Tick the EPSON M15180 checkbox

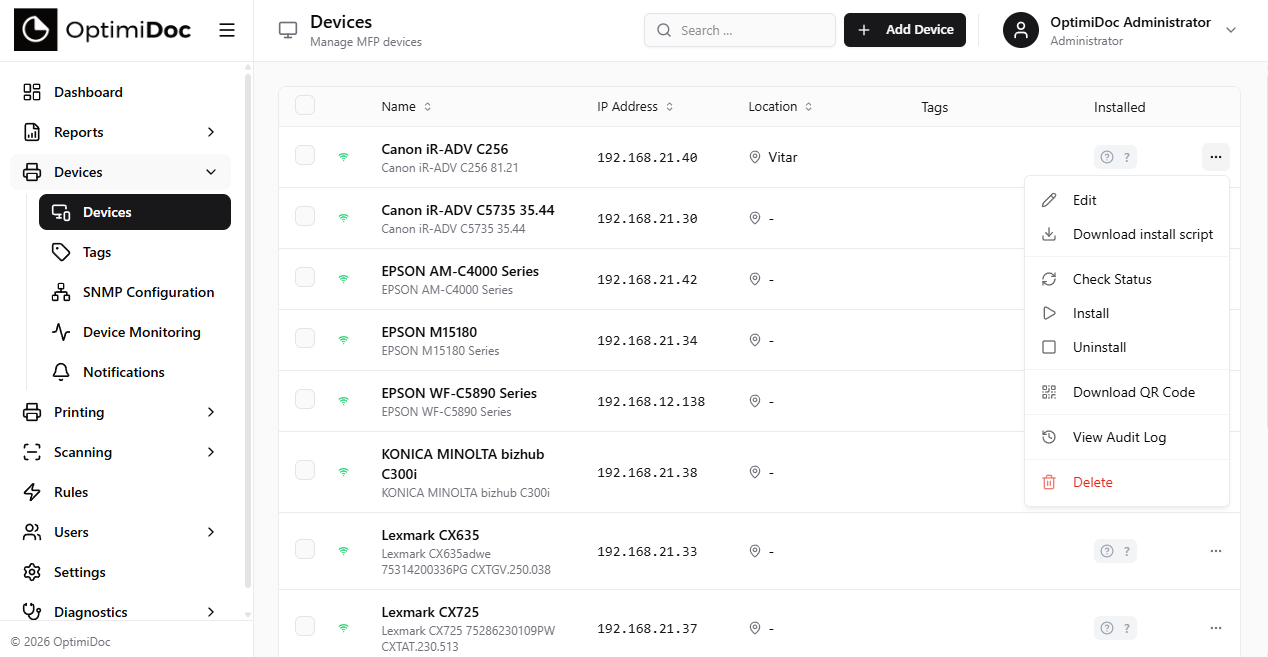tap(305, 338)
